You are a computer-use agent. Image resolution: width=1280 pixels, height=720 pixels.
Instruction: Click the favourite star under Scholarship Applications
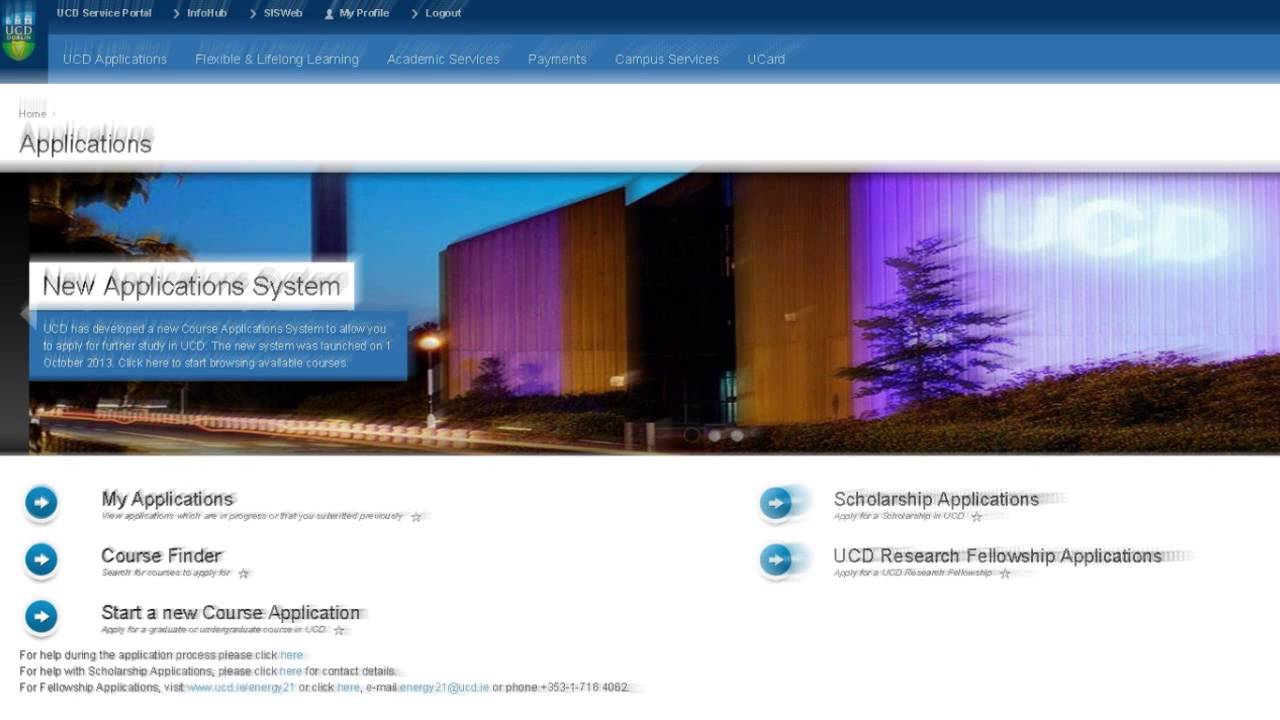977,517
